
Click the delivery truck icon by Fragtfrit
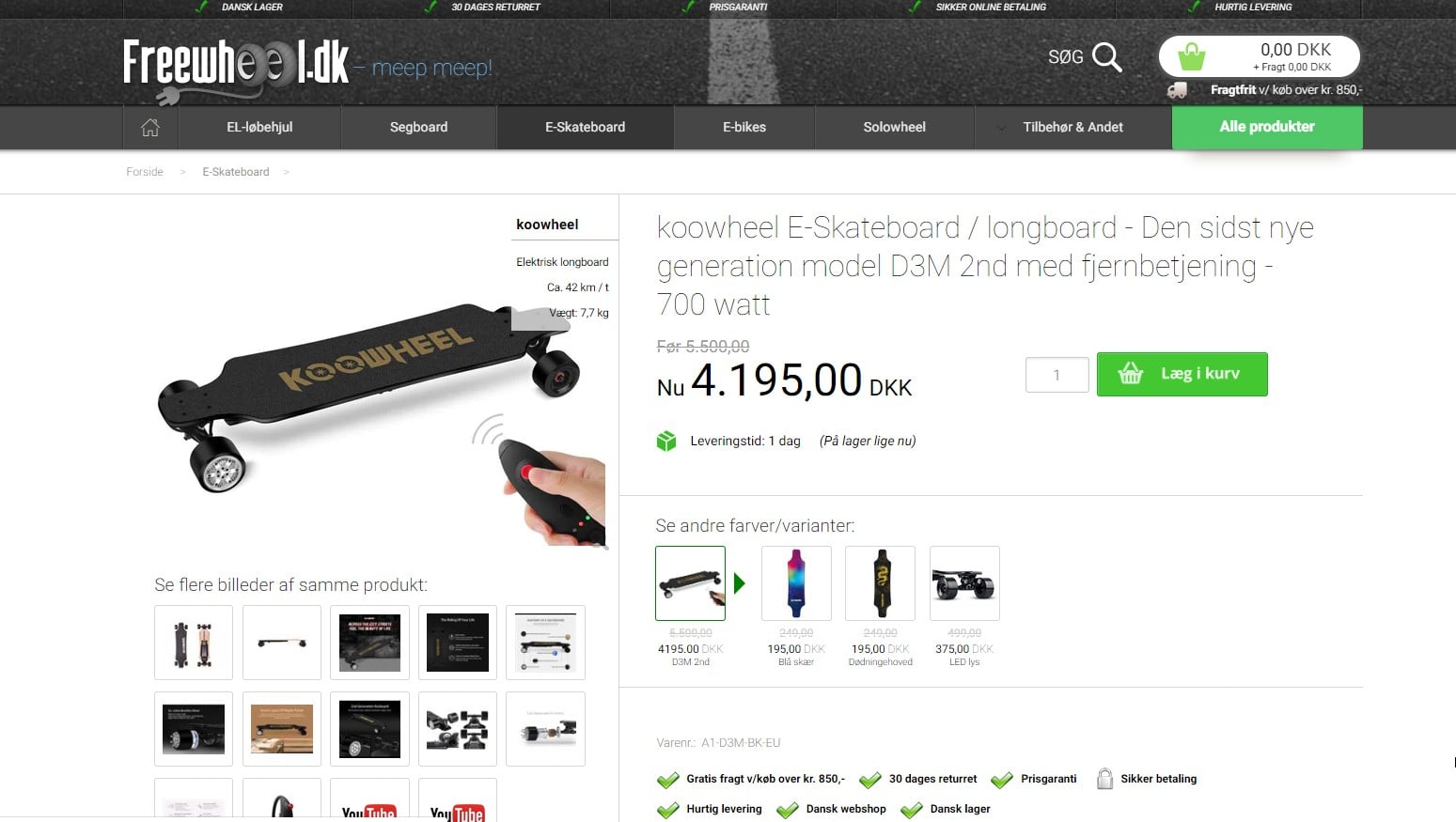pyautogui.click(x=1177, y=90)
